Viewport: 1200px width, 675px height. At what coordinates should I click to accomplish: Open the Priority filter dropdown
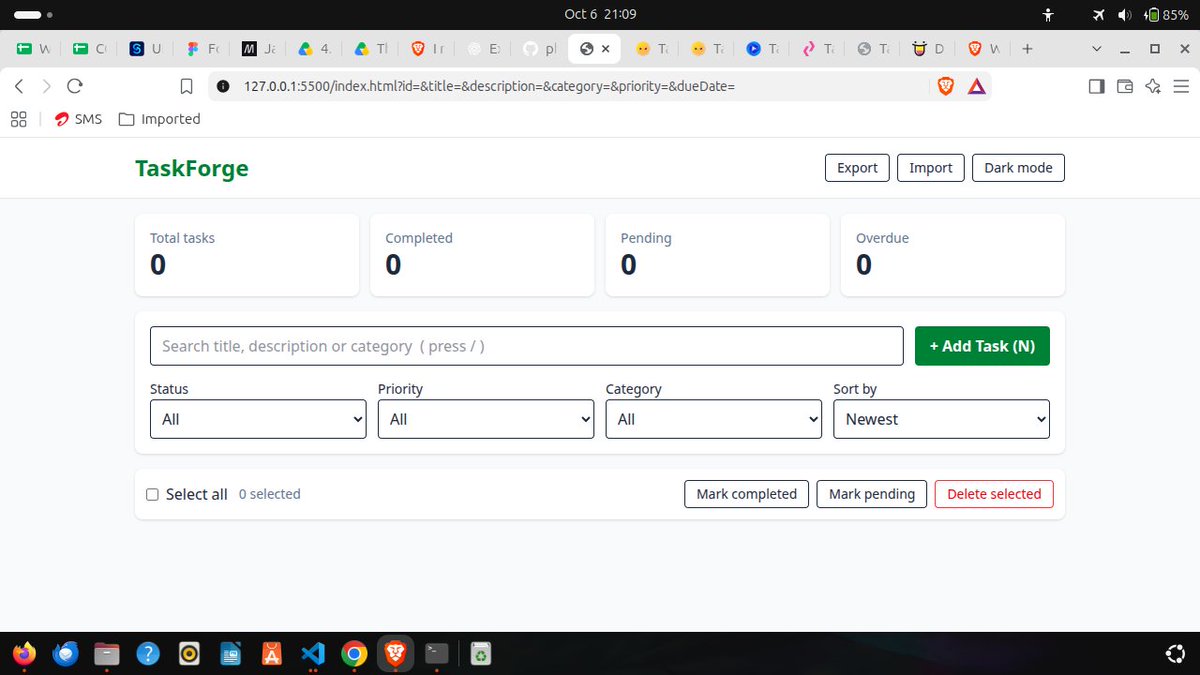[x=486, y=419]
